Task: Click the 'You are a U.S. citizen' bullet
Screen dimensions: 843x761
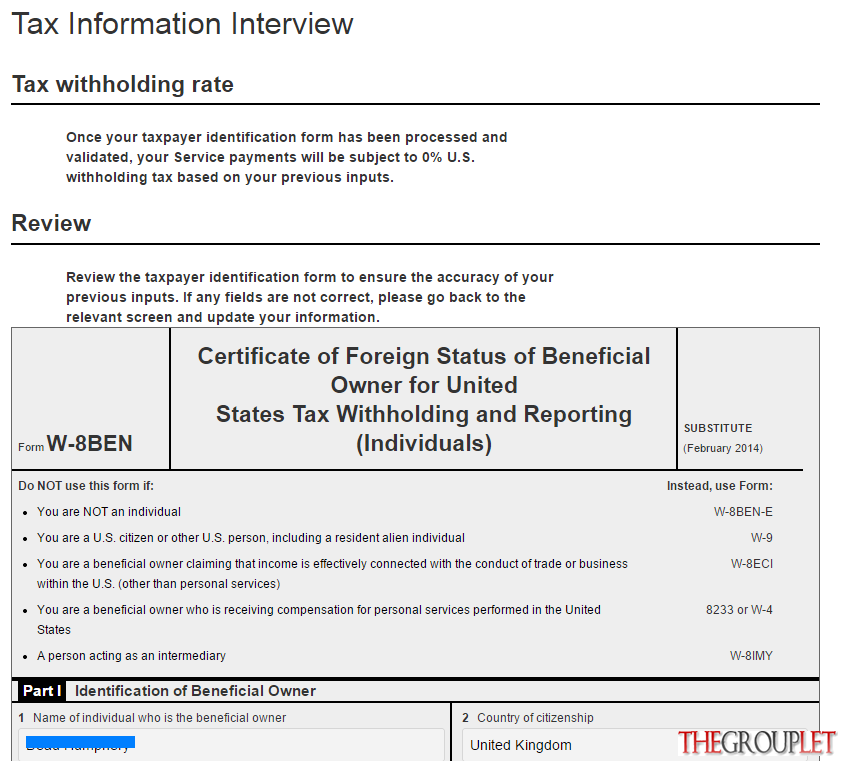Action: click(251, 538)
